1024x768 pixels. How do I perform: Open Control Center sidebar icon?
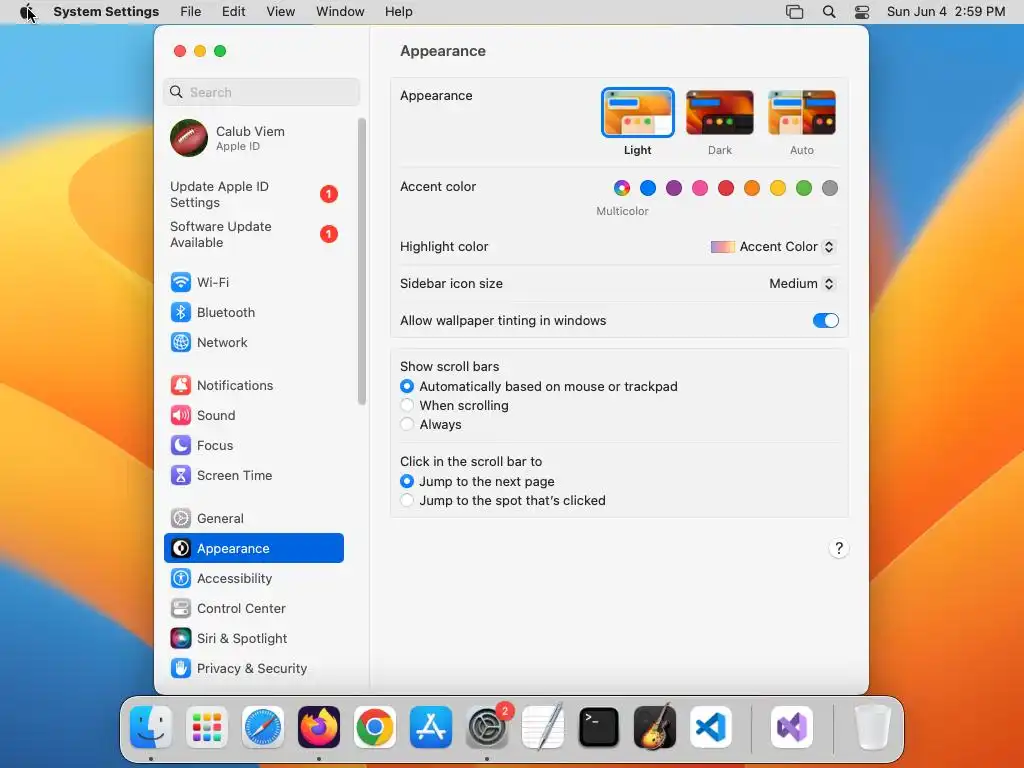[181, 609]
